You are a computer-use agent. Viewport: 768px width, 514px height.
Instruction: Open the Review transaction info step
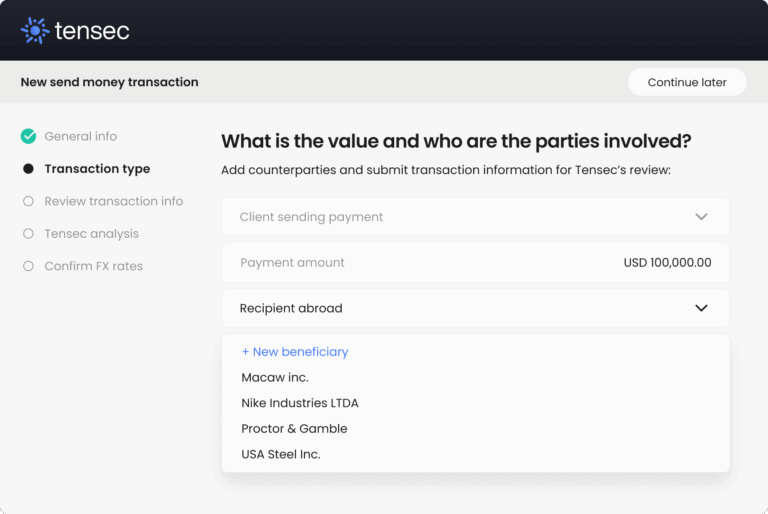coord(113,201)
